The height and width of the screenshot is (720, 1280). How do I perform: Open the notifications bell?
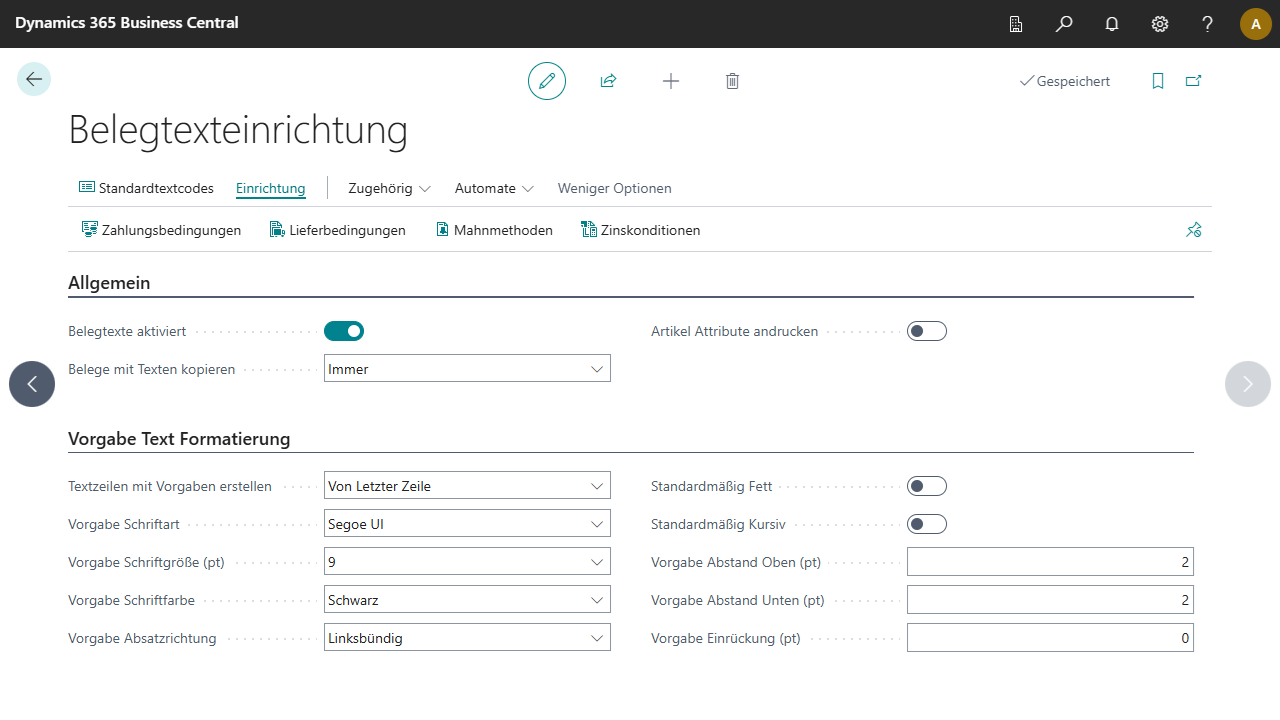click(1112, 24)
